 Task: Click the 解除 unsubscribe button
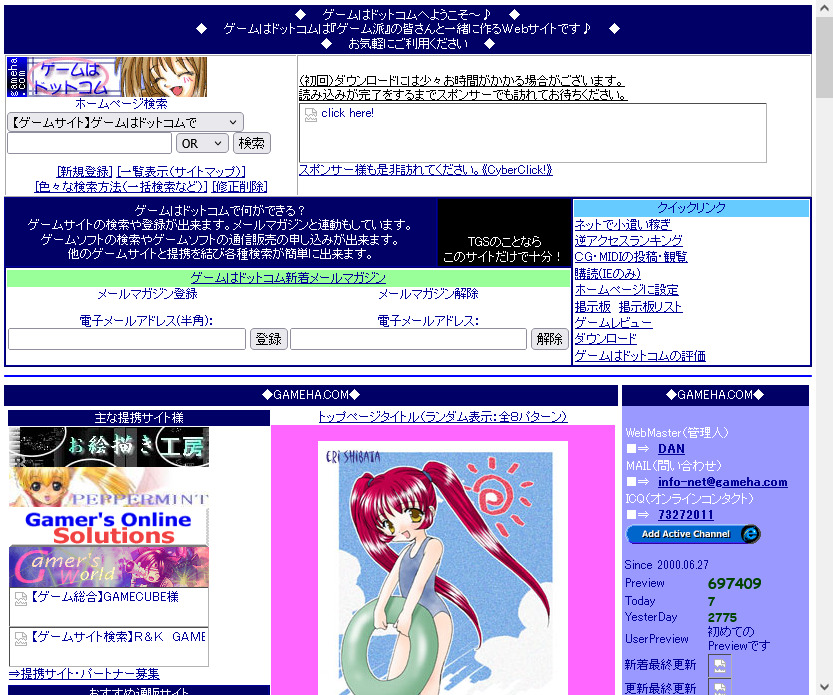(x=549, y=339)
